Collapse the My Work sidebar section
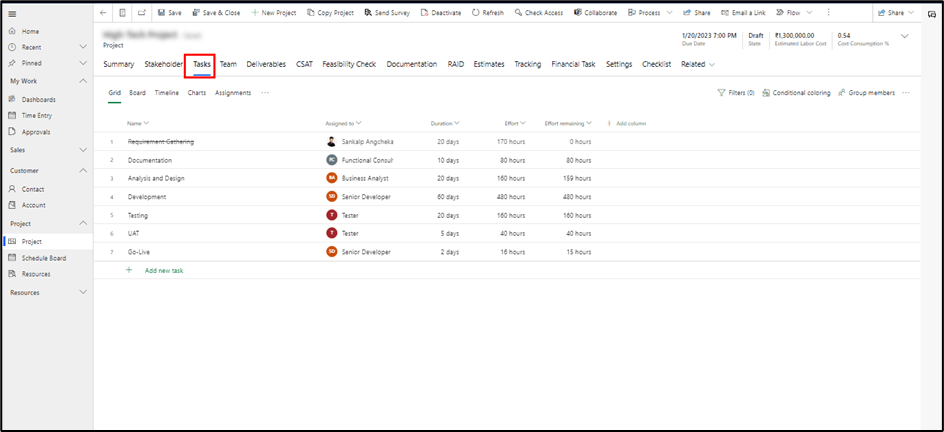This screenshot has width=944, height=432. pos(83,80)
